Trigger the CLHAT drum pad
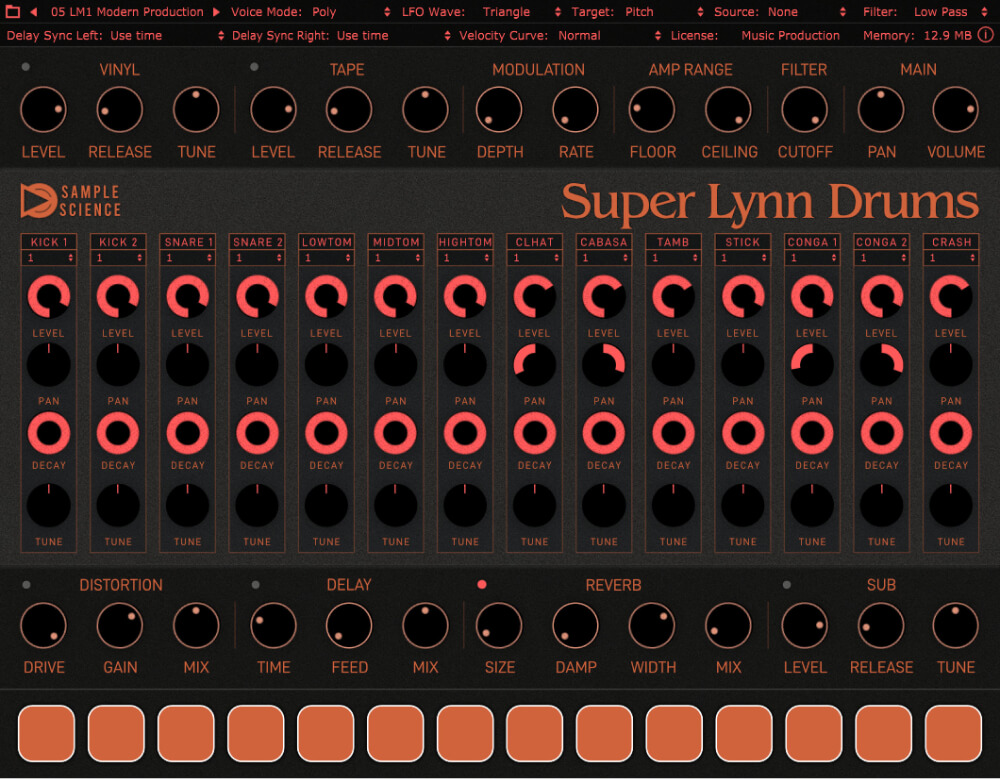The width and height of the screenshot is (1000, 779). (534, 734)
